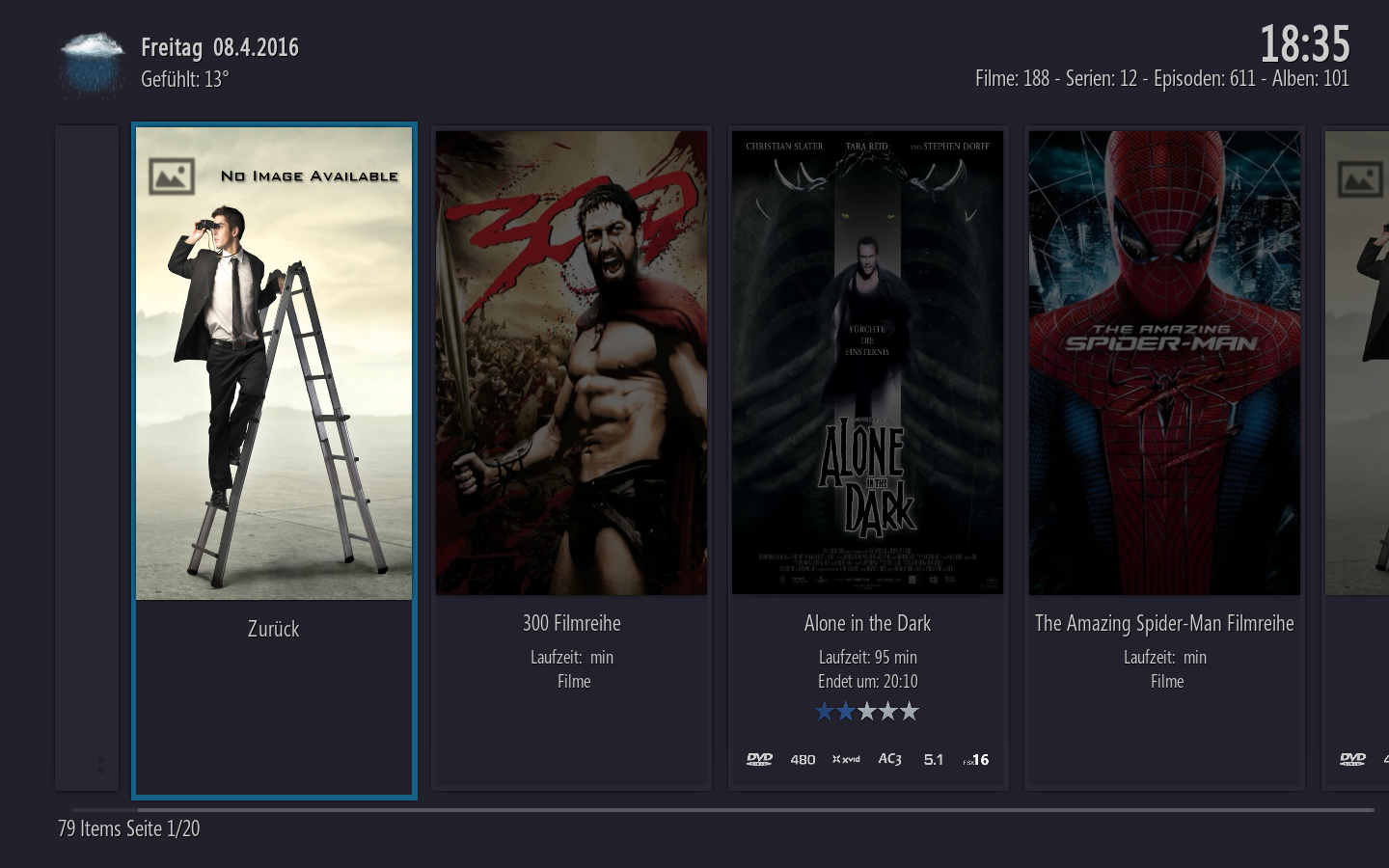Click the rain cloud weather icon

[x=91, y=64]
